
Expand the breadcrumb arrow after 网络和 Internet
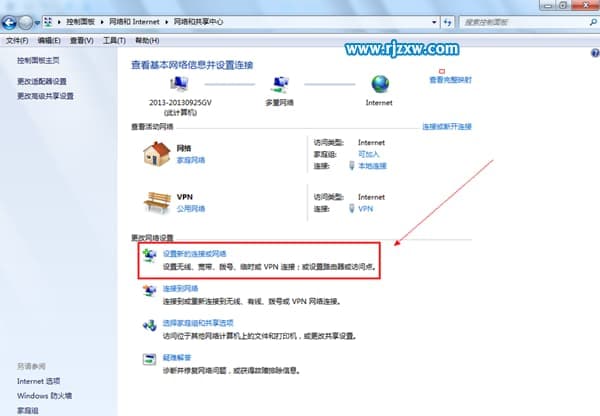[x=167, y=22]
